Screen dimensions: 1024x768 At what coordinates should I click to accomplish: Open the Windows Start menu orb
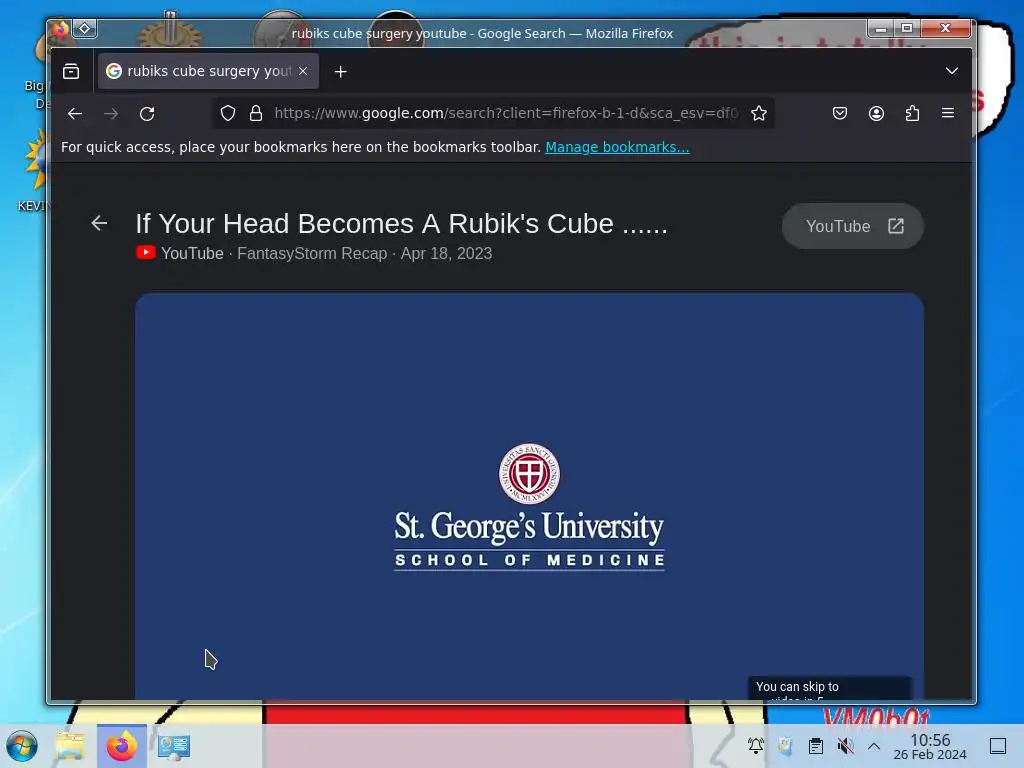point(22,746)
